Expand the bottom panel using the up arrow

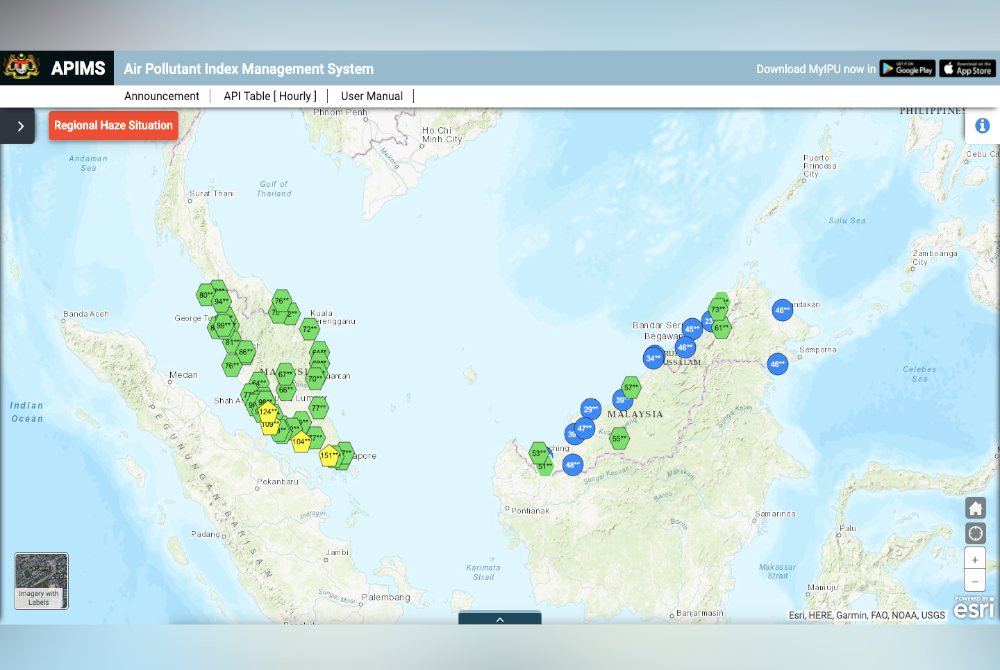click(500, 620)
